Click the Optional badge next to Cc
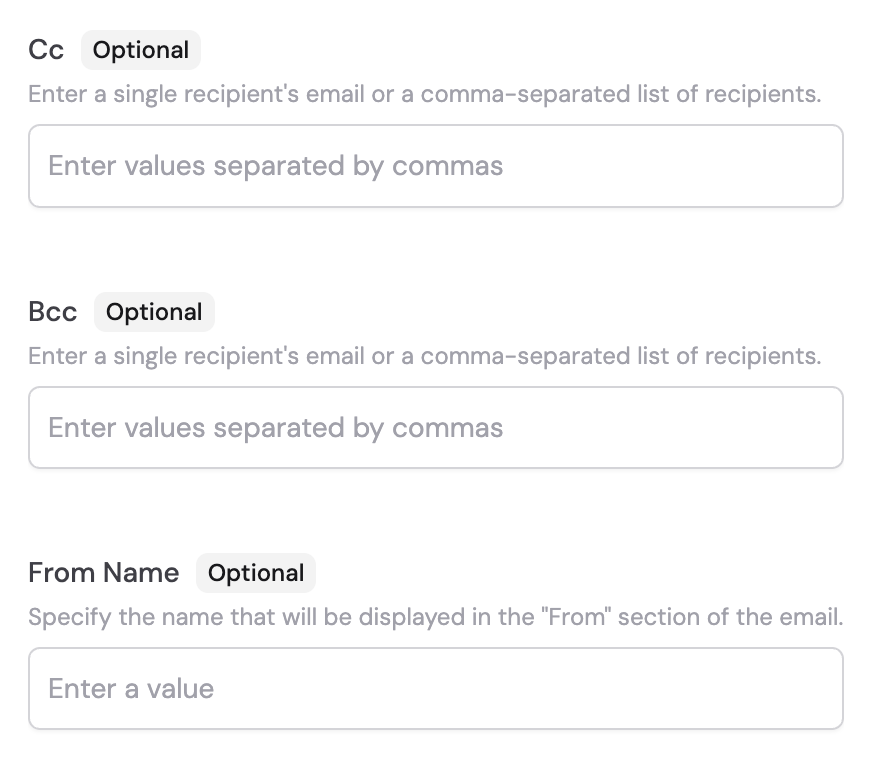Viewport: 880px width, 780px height. click(x=140, y=49)
